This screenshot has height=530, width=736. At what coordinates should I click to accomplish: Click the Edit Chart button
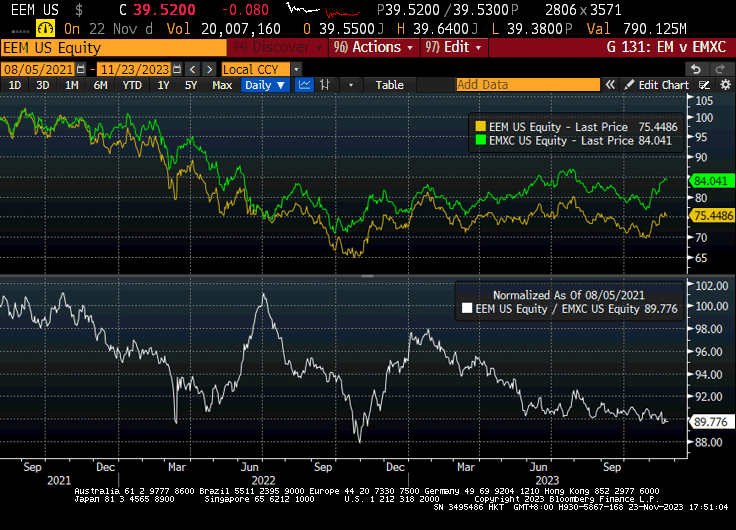(657, 85)
